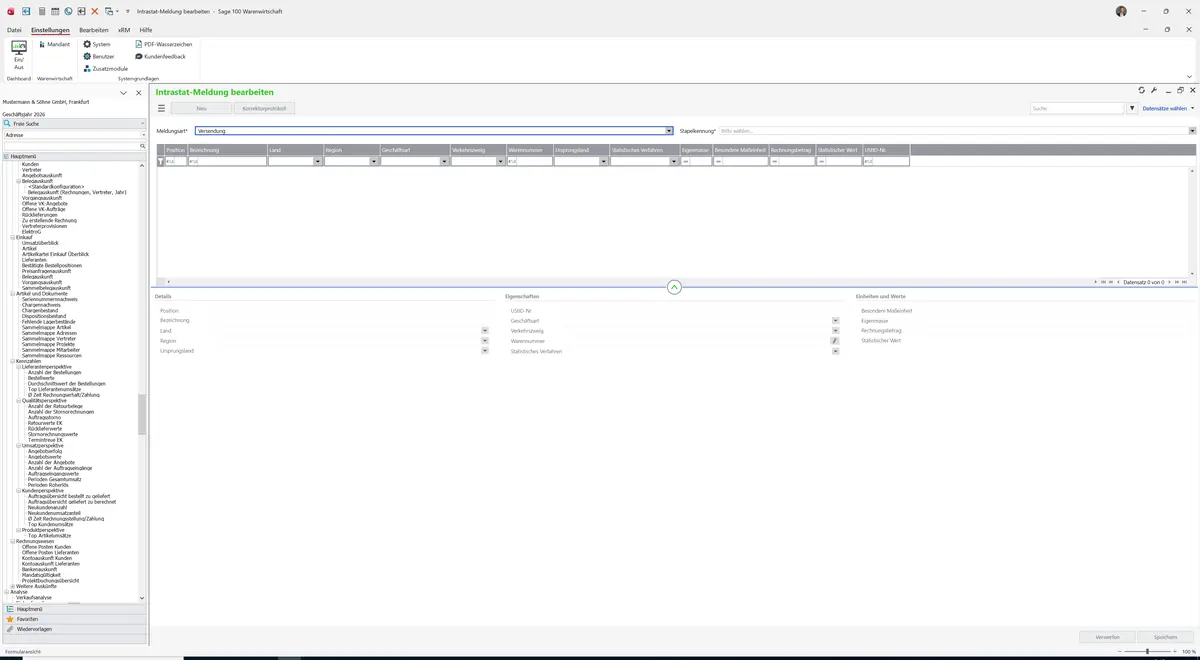This screenshot has height=660, width=1200.
Task: Open the Meldungsart dropdown
Action: click(x=670, y=131)
